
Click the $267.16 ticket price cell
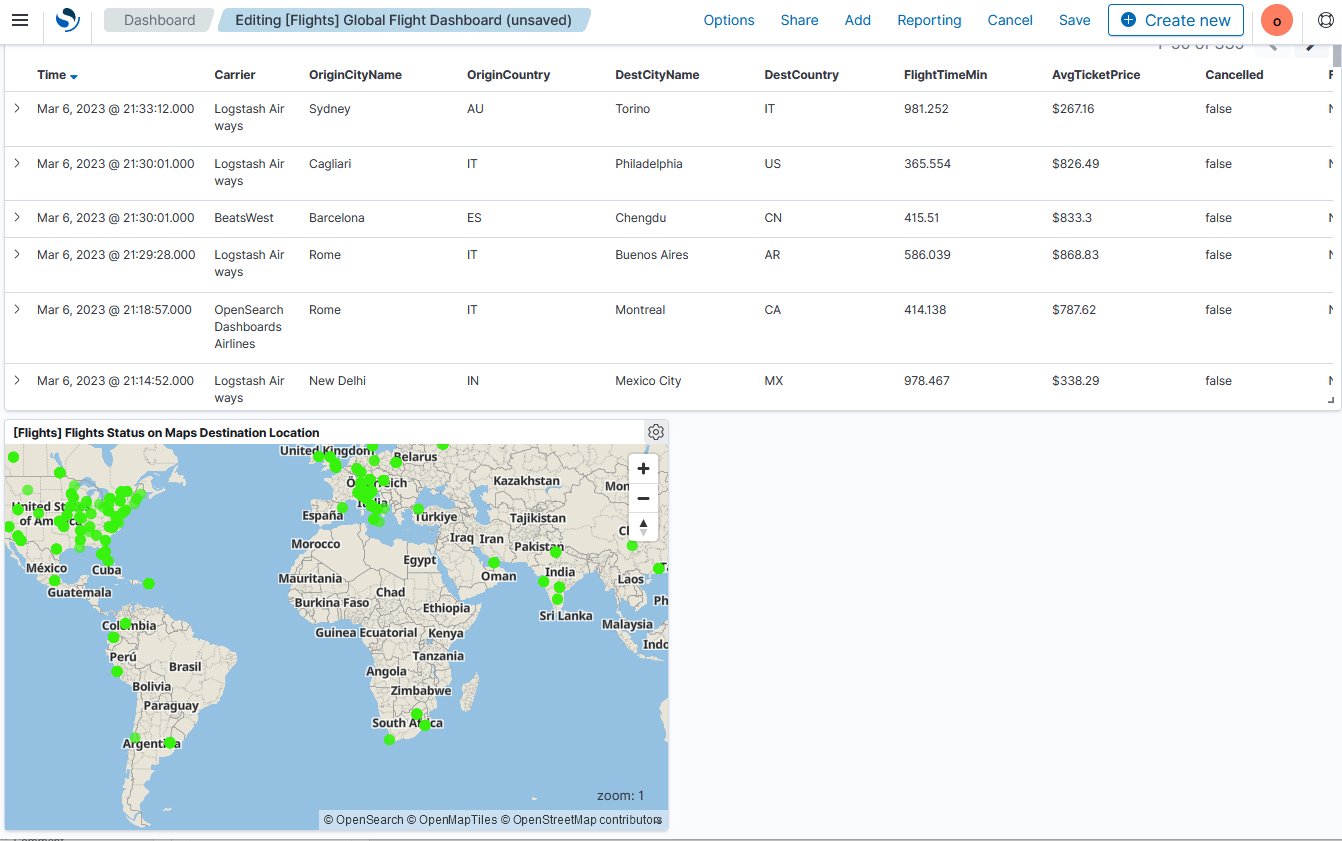(1073, 109)
